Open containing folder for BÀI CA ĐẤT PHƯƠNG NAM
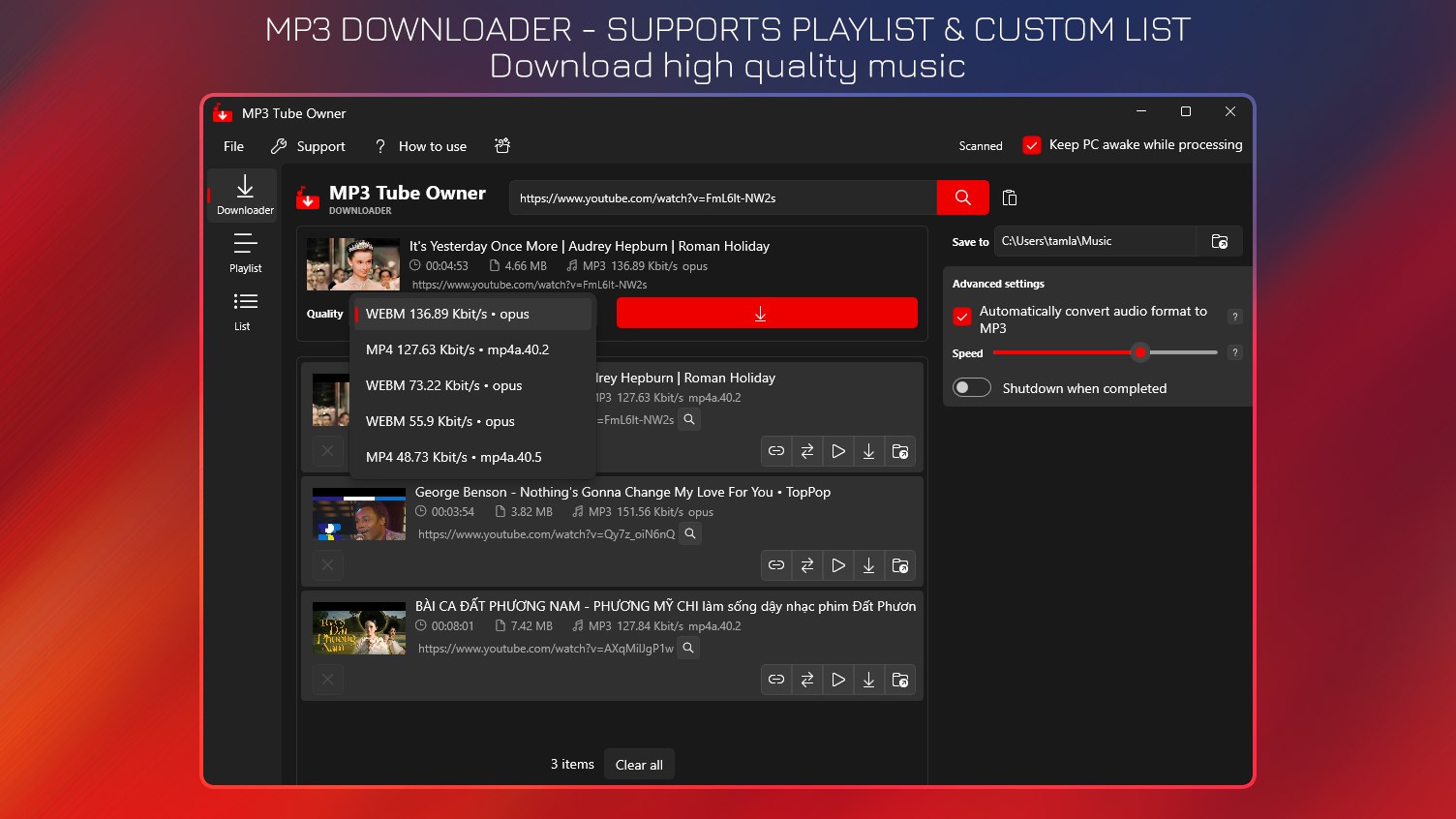 click(x=900, y=679)
